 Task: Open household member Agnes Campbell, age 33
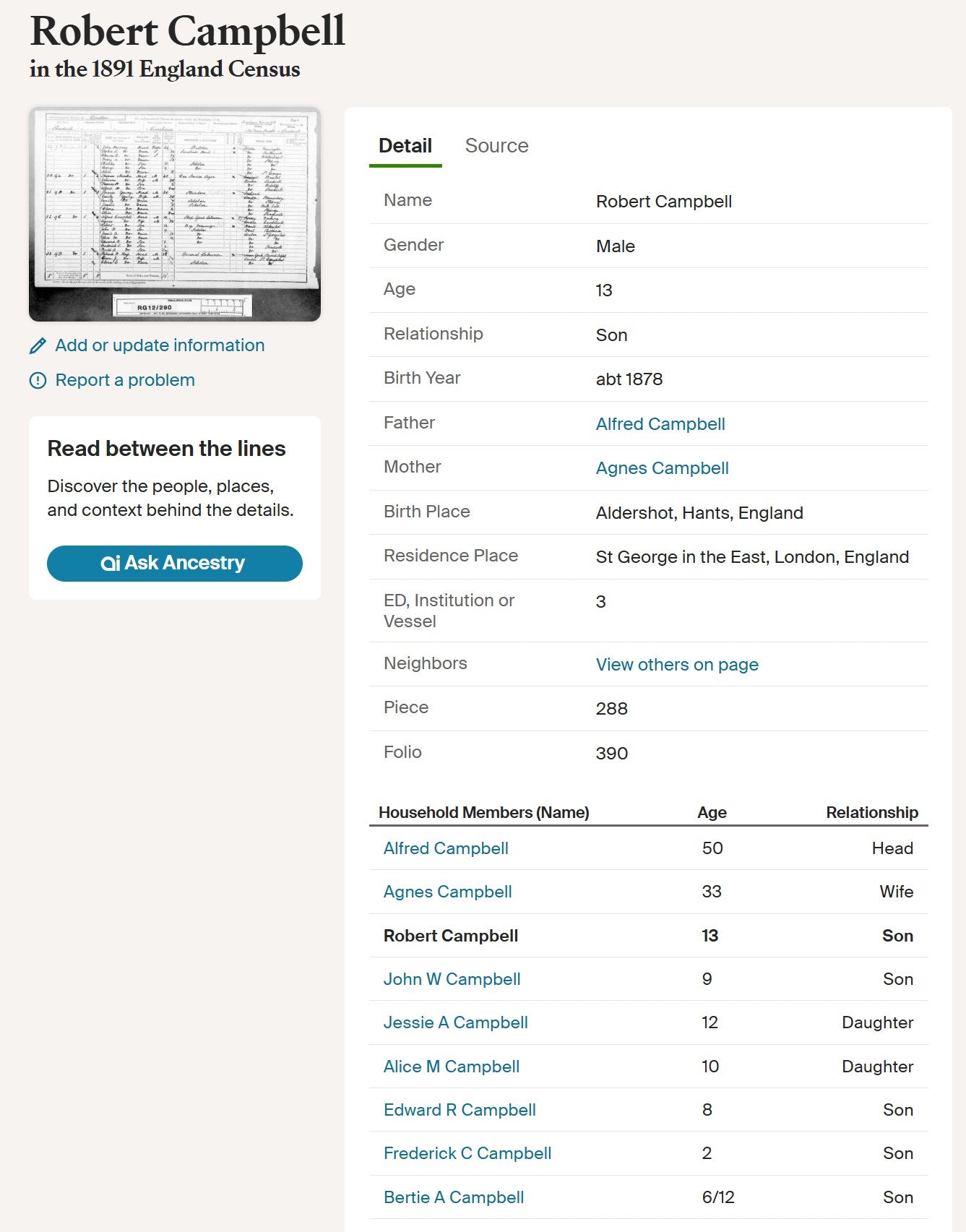tap(447, 892)
